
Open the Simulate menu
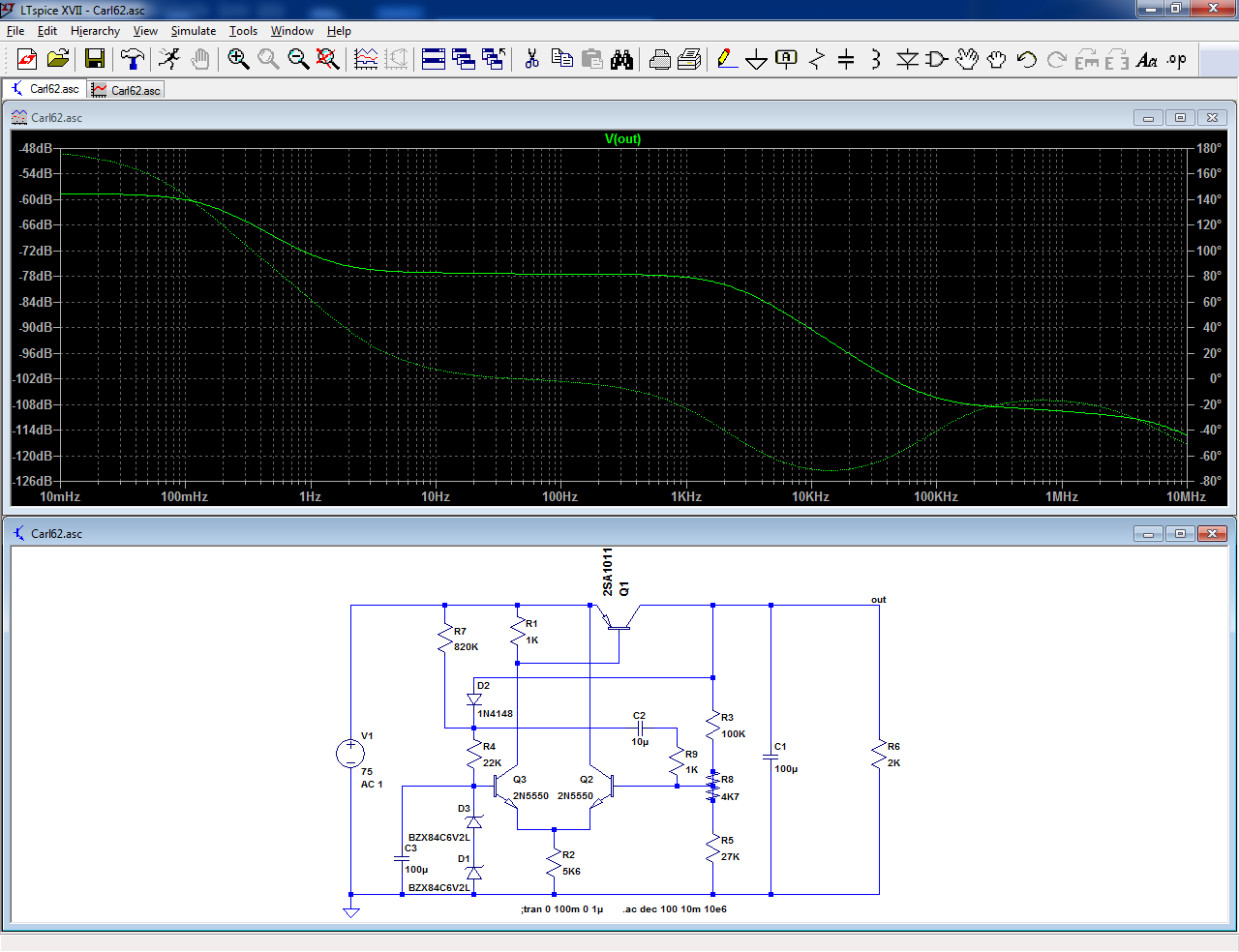194,31
